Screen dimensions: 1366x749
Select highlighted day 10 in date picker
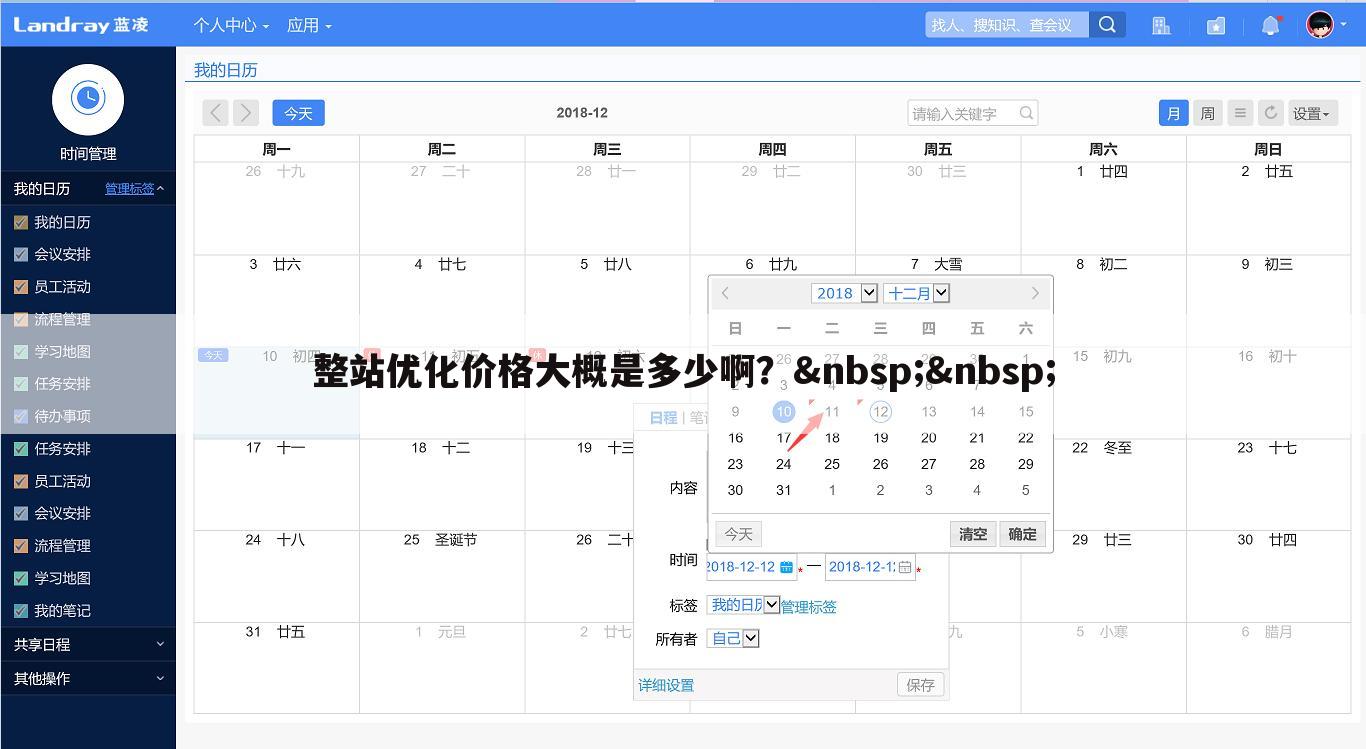click(x=784, y=411)
